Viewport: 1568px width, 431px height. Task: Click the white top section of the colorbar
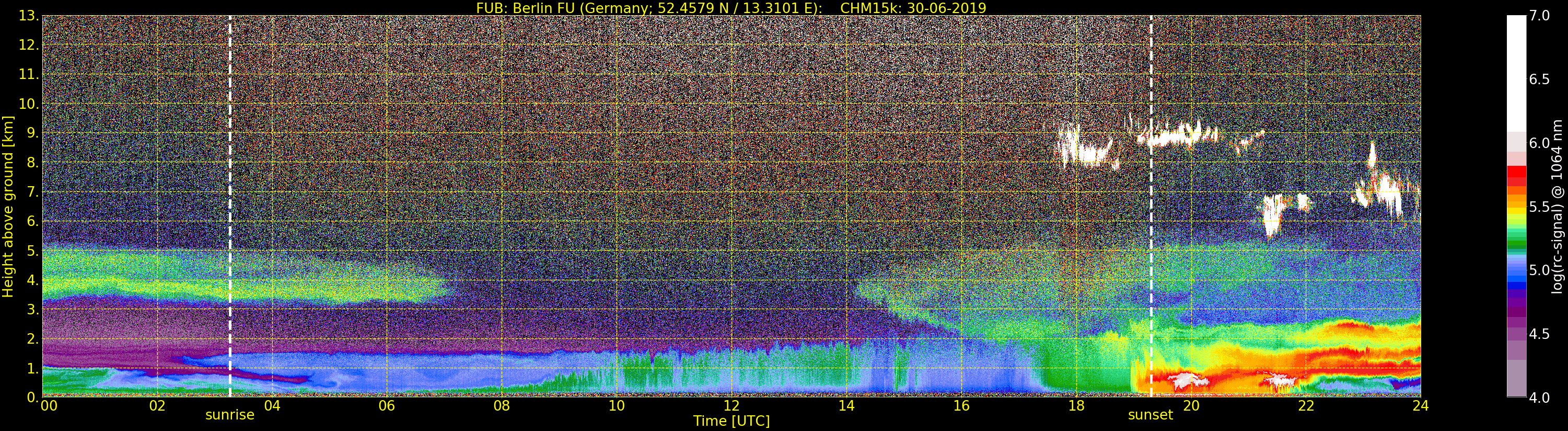(x=1516, y=73)
